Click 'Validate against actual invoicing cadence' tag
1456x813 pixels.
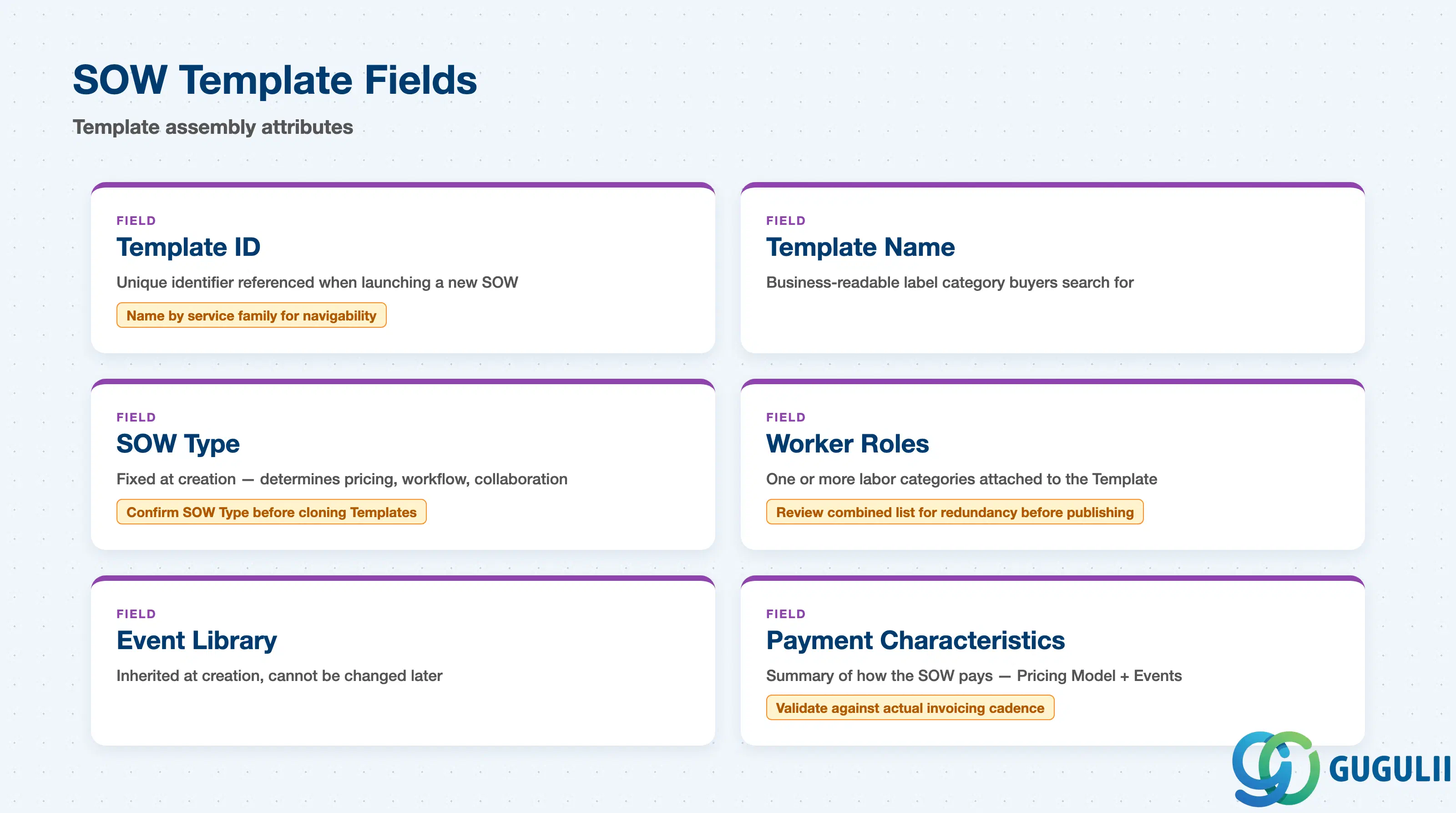pos(910,708)
